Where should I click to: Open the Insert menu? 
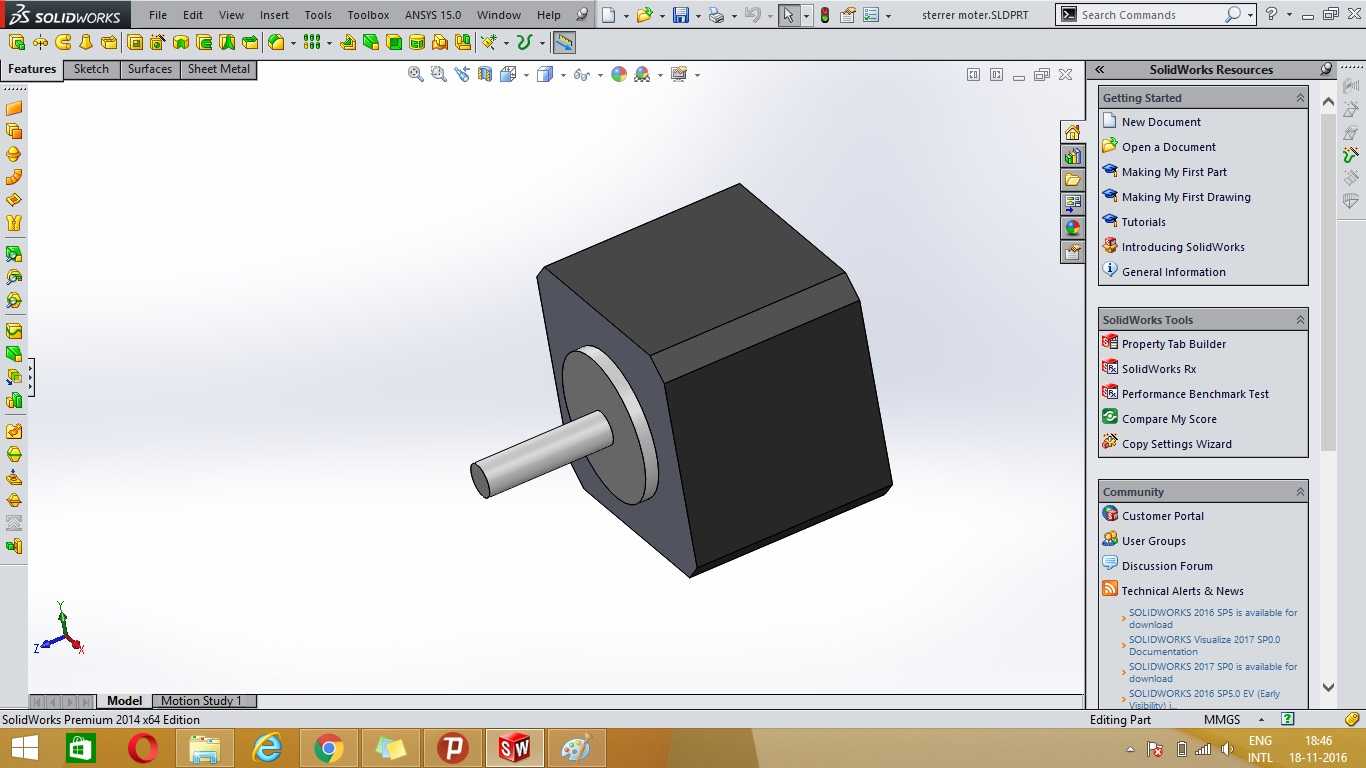coord(274,15)
